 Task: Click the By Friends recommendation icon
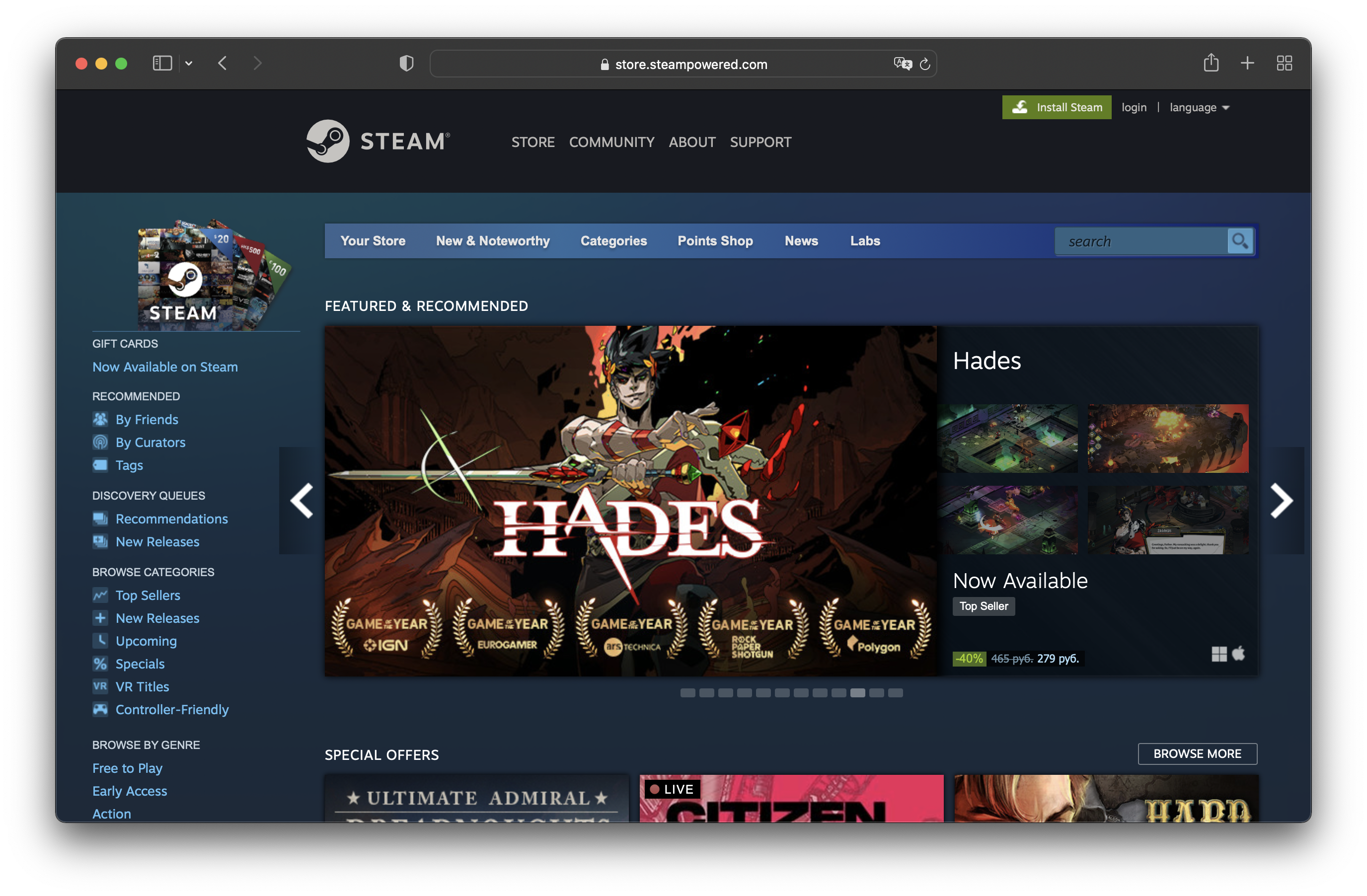coord(100,419)
